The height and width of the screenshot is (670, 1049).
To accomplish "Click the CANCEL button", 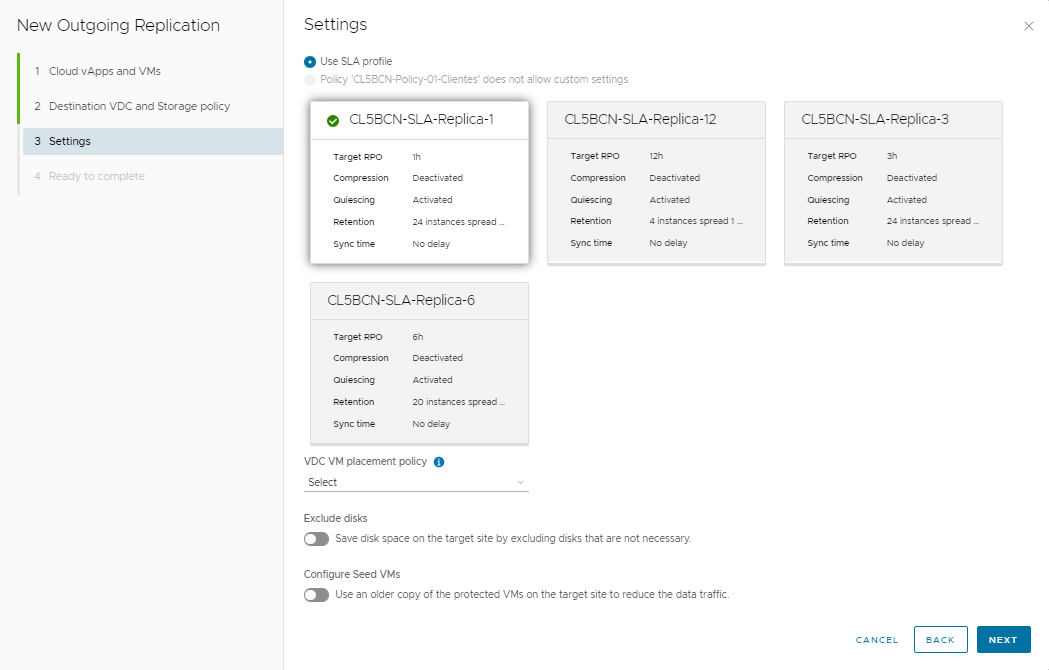I will point(877,640).
